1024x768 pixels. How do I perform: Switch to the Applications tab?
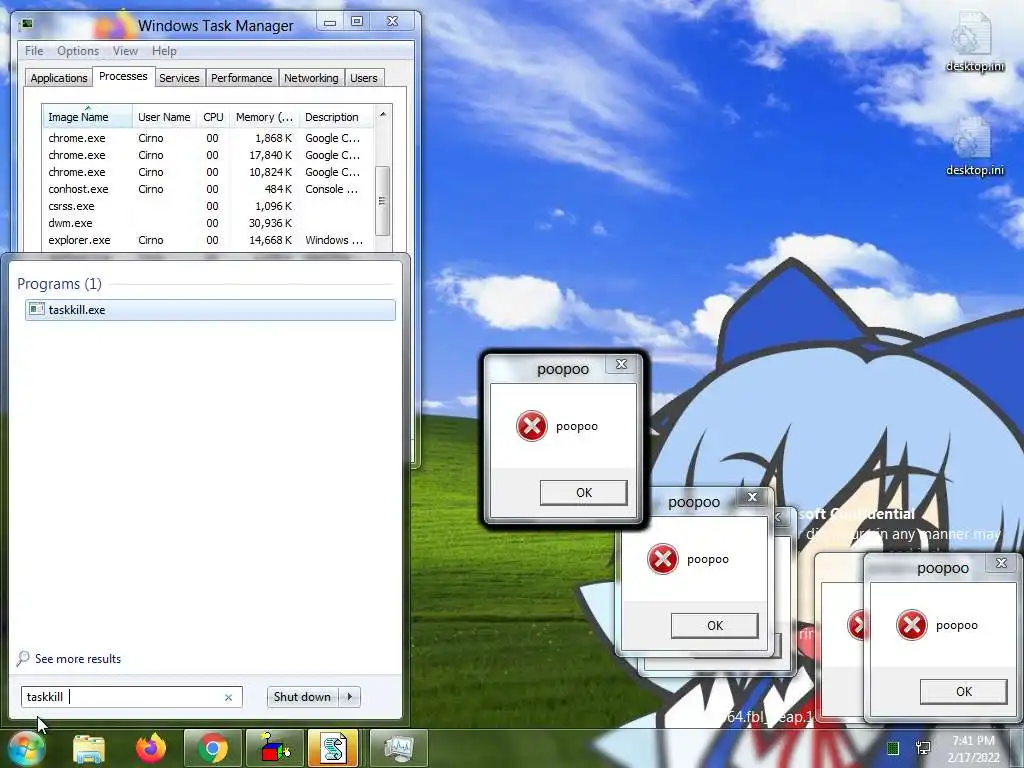[59, 78]
